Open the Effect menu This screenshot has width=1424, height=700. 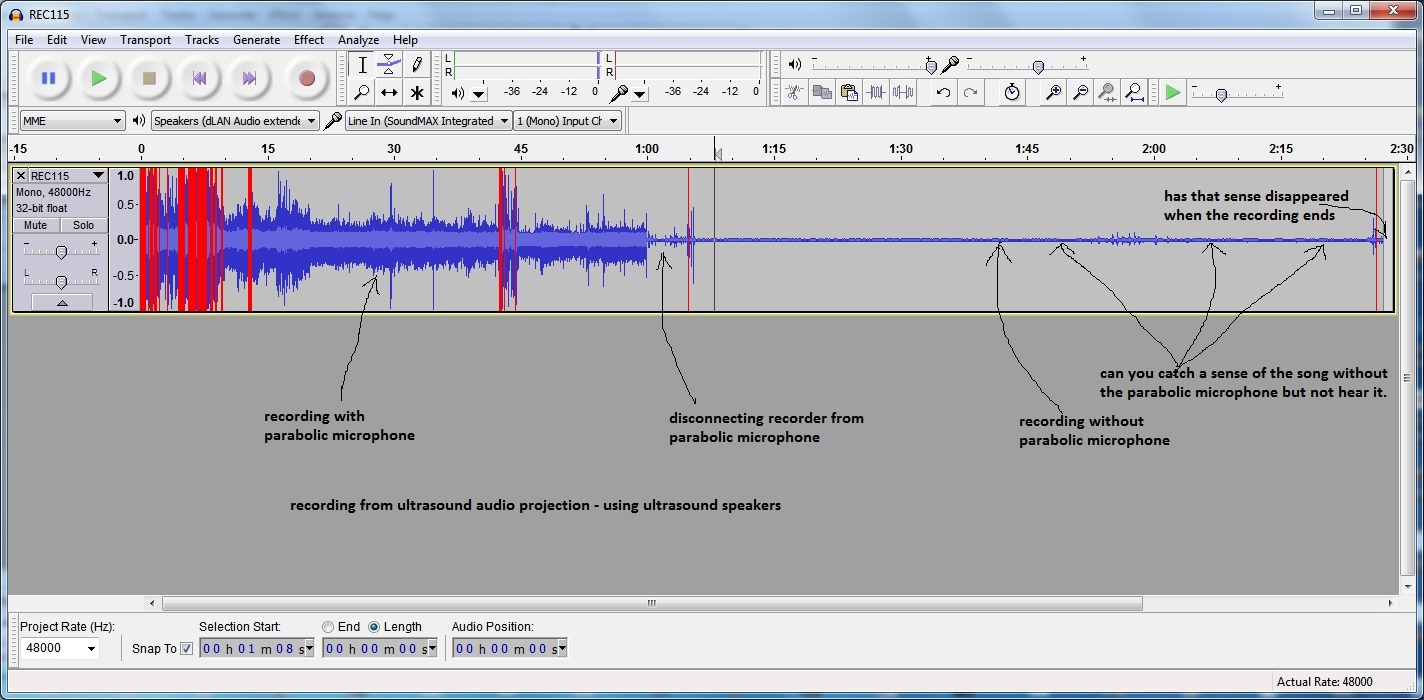point(309,40)
